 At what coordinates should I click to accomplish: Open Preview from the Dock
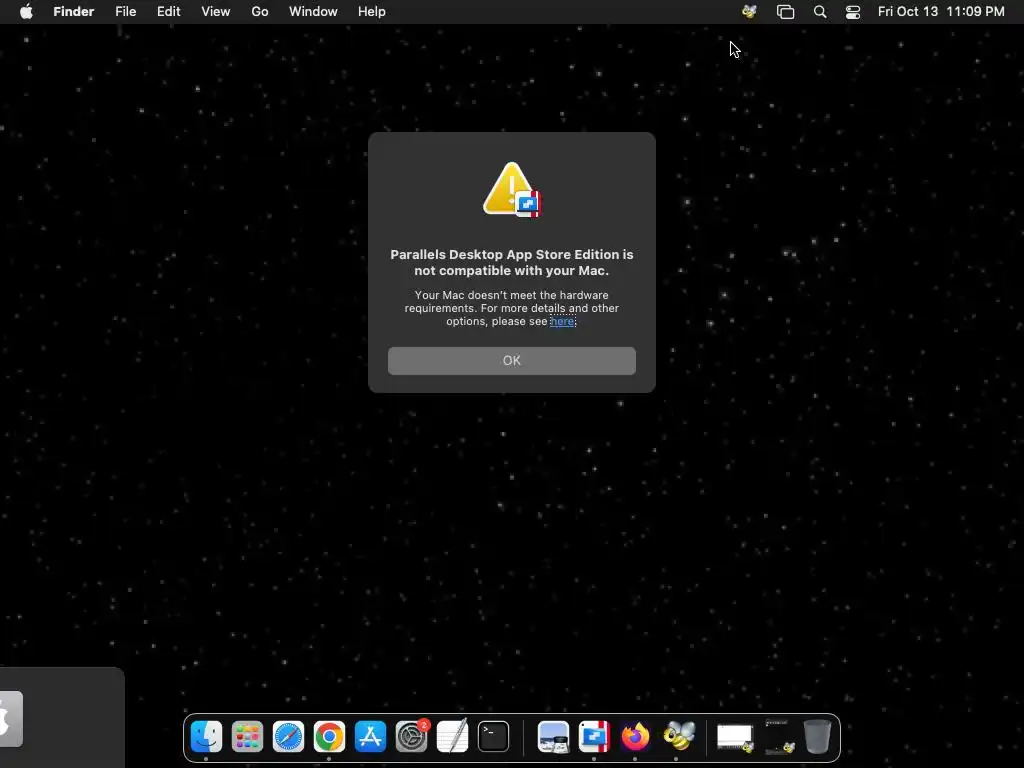point(553,737)
